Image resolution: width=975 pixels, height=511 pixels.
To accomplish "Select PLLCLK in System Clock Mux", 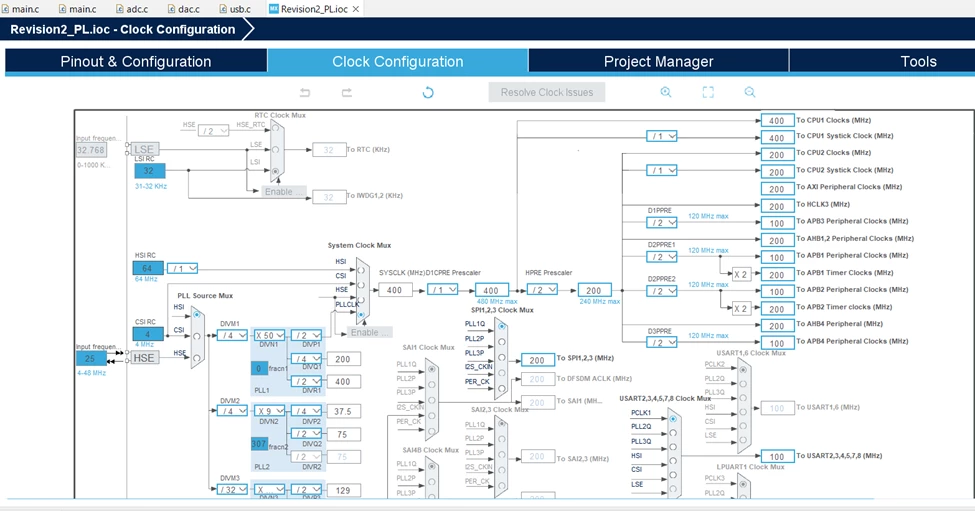I will coord(361,315).
